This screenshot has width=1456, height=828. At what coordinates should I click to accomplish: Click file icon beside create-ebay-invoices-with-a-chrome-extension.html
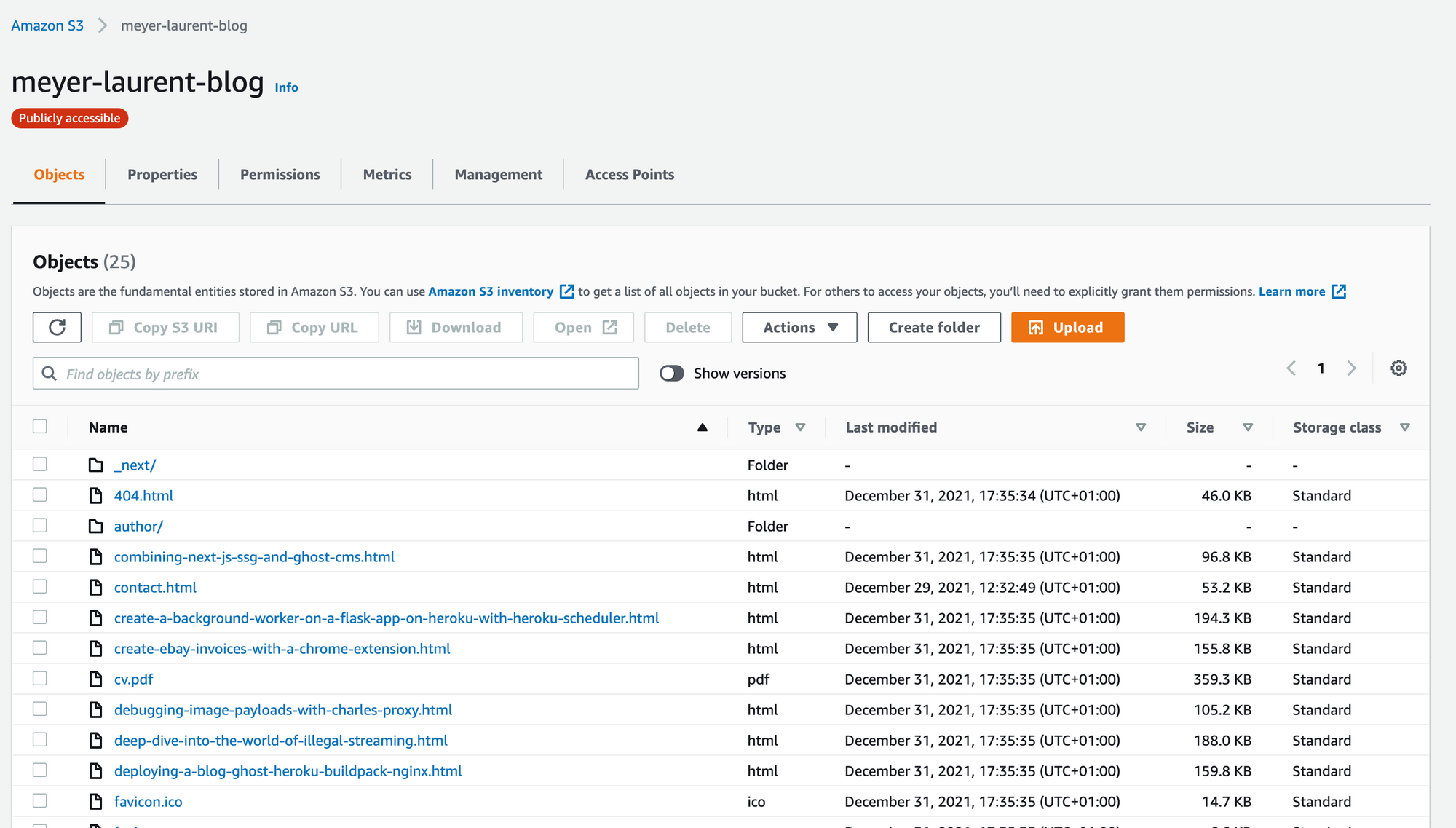[x=96, y=649]
